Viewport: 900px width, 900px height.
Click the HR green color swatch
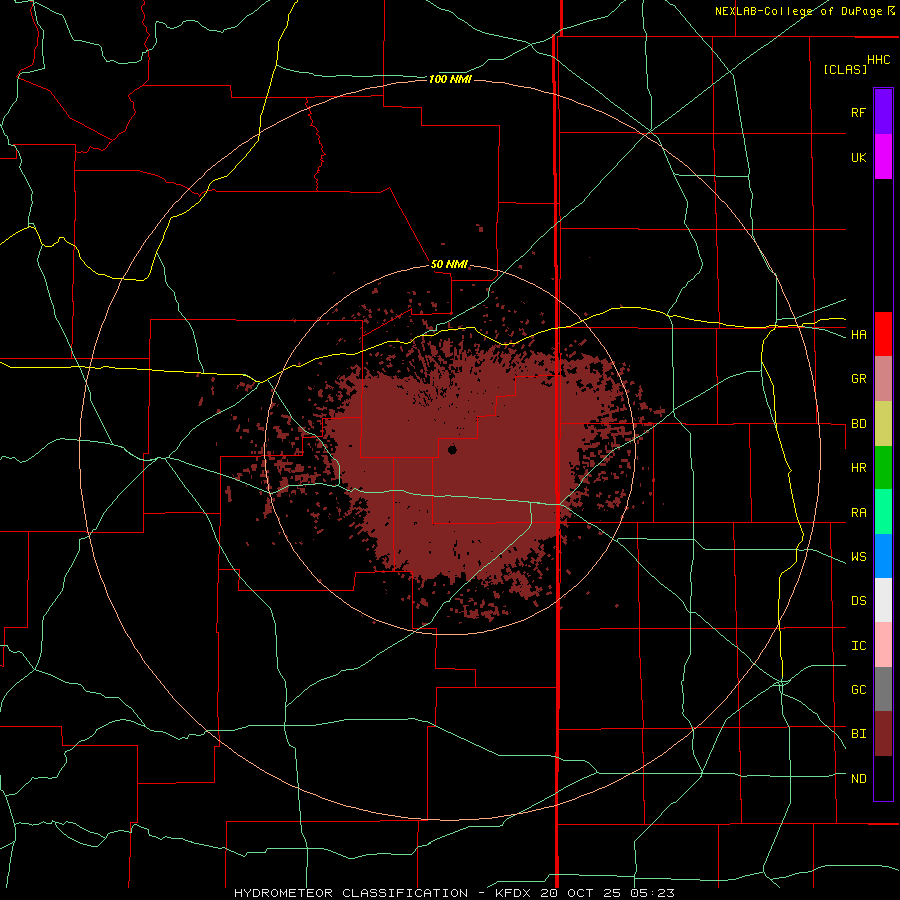883,468
